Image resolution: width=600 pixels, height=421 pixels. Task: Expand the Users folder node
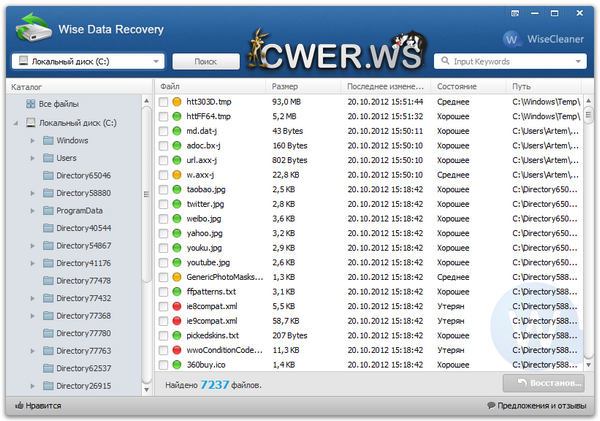pyautogui.click(x=33, y=158)
